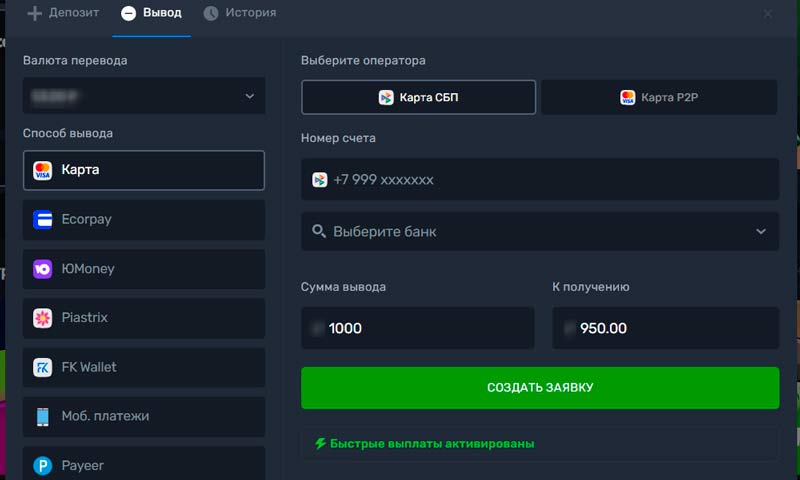Click the search magnifier icon in bank selector
Image resolution: width=800 pixels, height=480 pixels.
tap(319, 231)
